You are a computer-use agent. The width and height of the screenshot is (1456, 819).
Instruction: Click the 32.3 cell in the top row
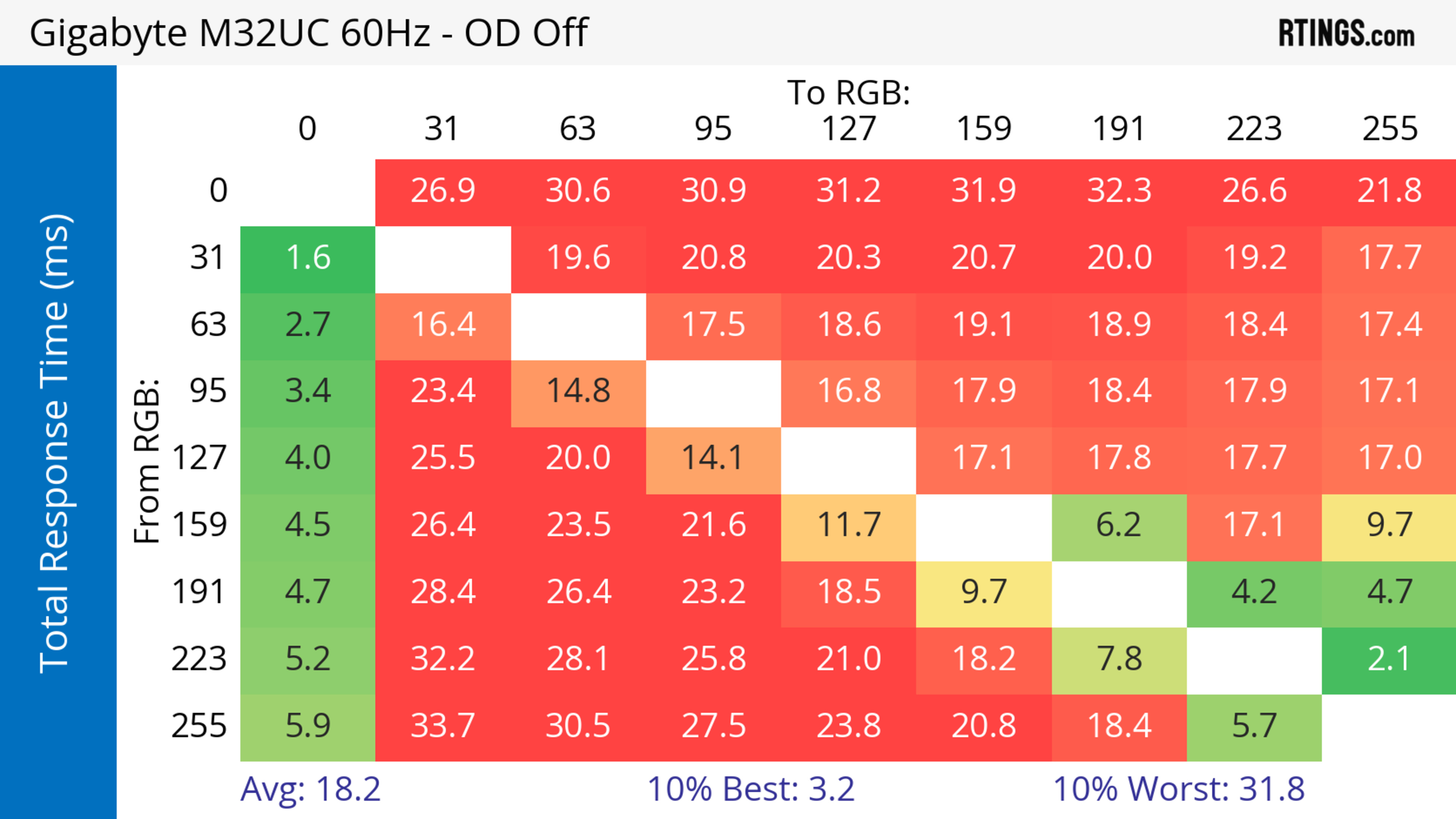click(x=1119, y=191)
